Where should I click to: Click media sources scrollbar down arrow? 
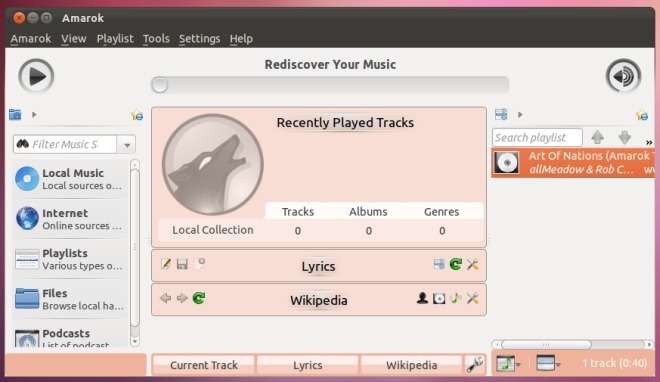point(135,341)
